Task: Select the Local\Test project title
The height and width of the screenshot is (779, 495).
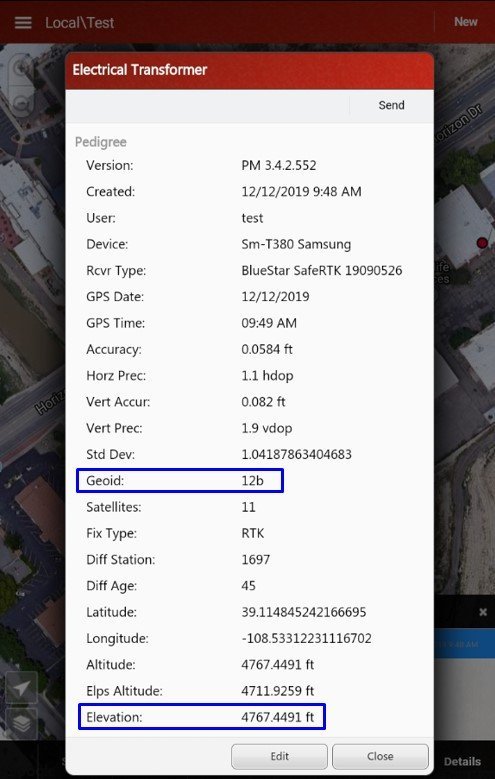Action: click(80, 23)
